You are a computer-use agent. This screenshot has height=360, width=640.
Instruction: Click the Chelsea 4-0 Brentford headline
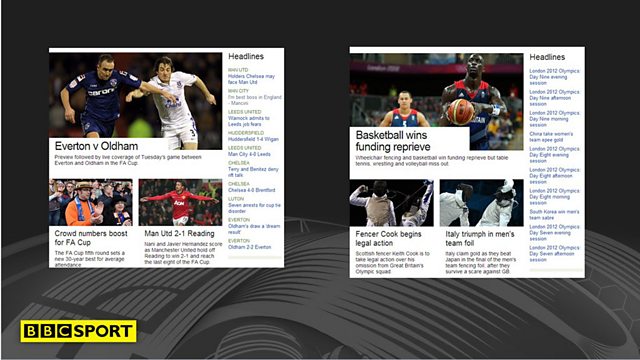pos(251,190)
